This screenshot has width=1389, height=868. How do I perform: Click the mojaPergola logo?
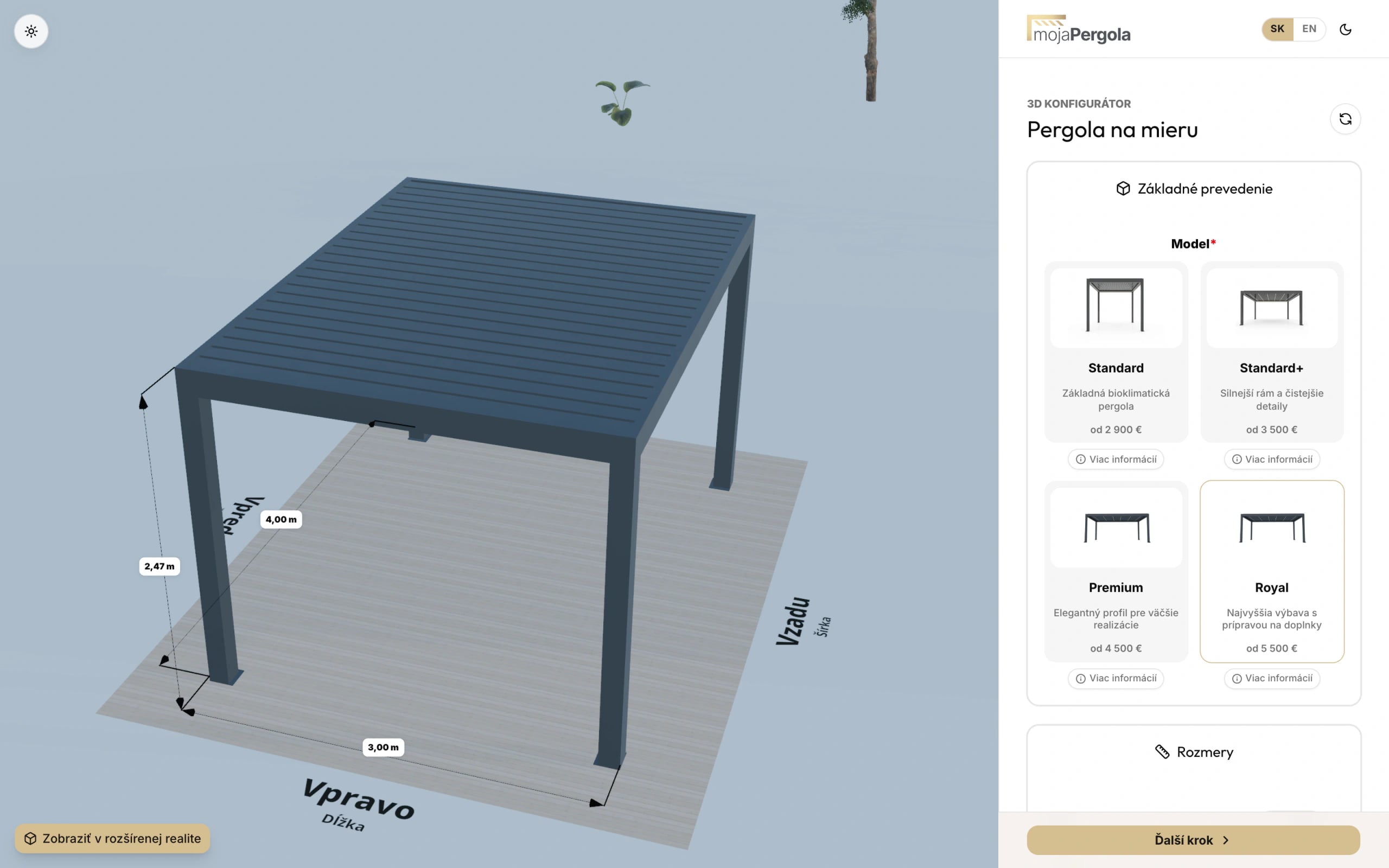tap(1079, 29)
